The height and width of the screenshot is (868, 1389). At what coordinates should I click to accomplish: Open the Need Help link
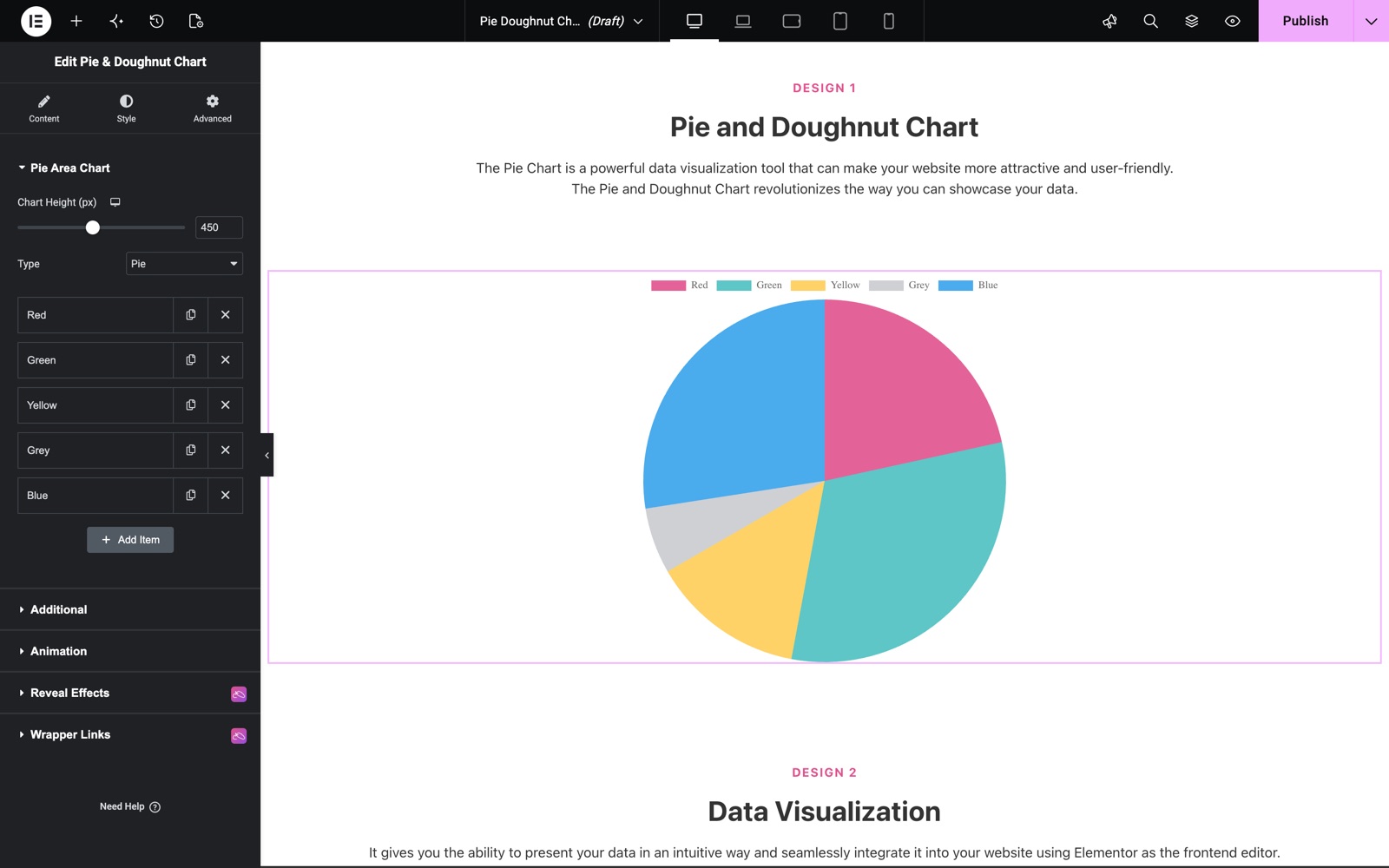pyautogui.click(x=130, y=806)
